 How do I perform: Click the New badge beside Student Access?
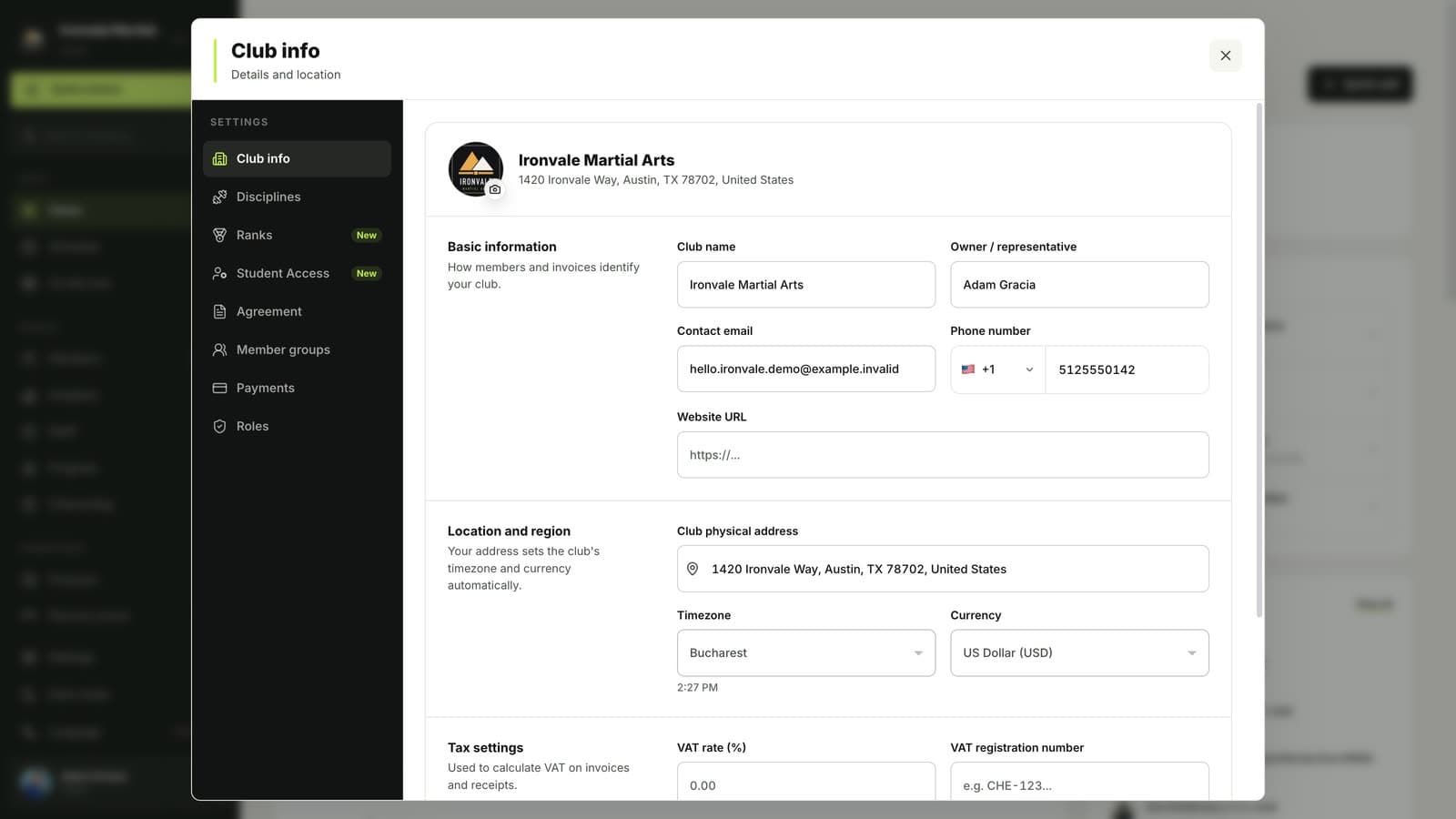coord(367,273)
